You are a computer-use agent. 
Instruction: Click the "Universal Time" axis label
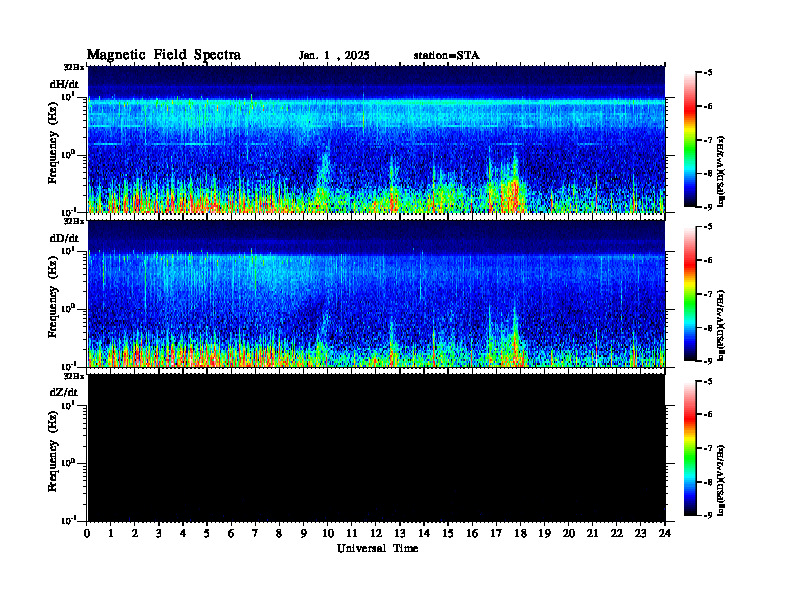(x=377, y=548)
